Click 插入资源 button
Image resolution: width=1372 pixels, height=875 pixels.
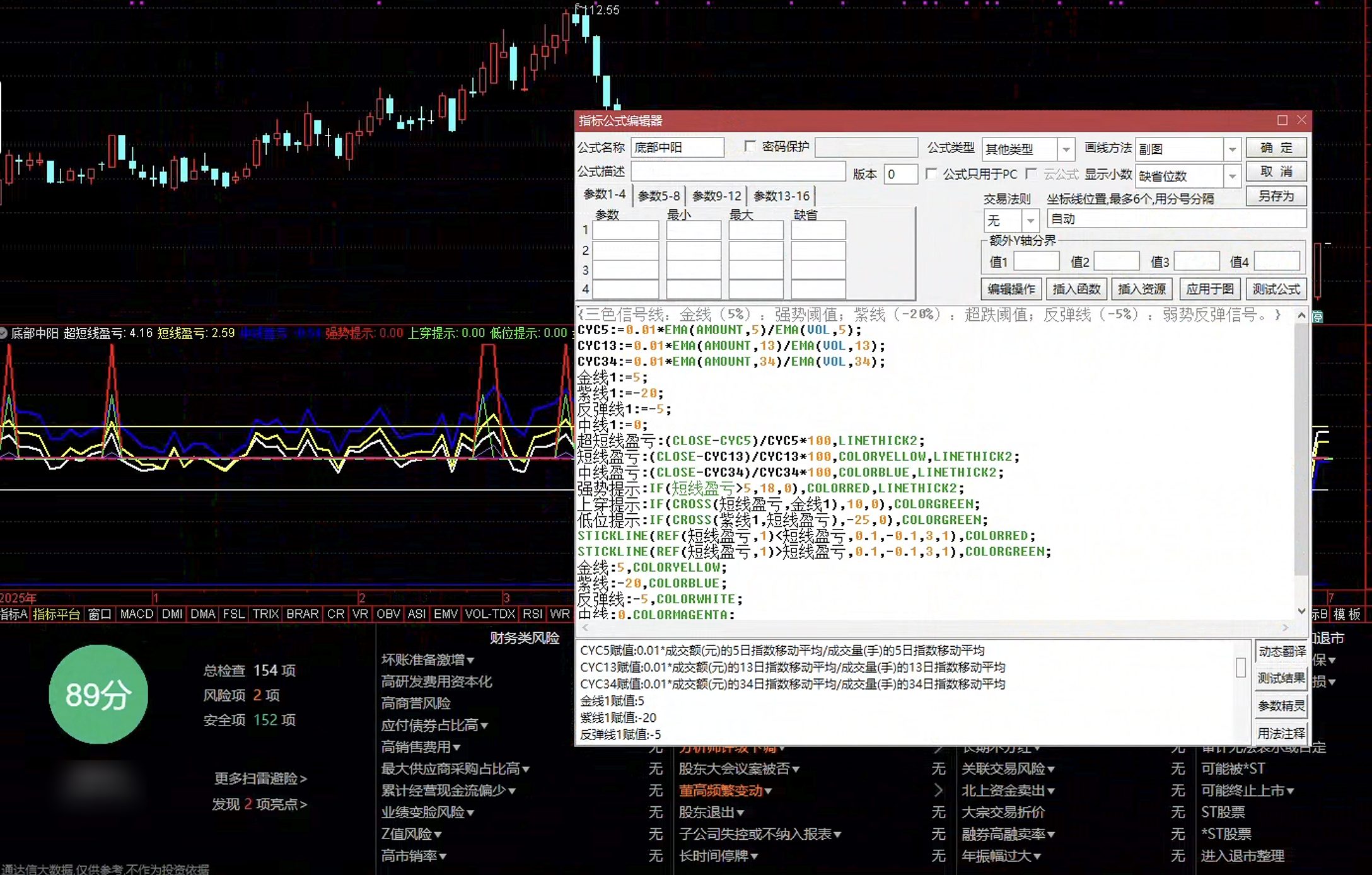click(x=1142, y=289)
